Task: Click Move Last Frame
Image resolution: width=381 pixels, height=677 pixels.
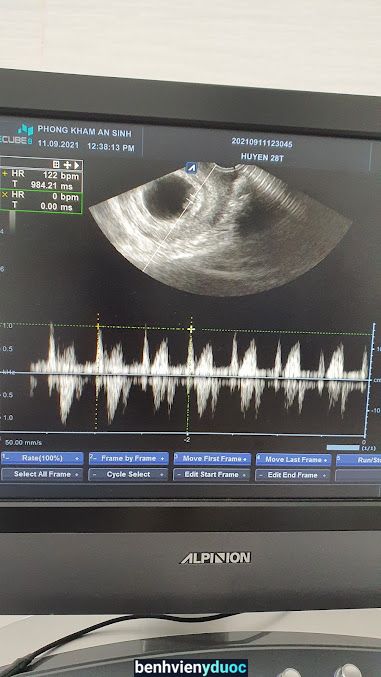Action: pos(293,460)
